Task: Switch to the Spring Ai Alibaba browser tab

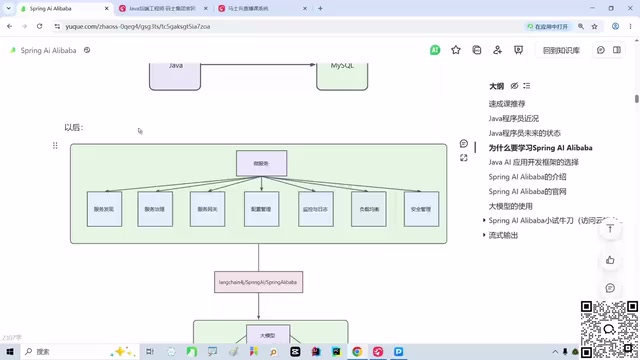Action: point(64,9)
